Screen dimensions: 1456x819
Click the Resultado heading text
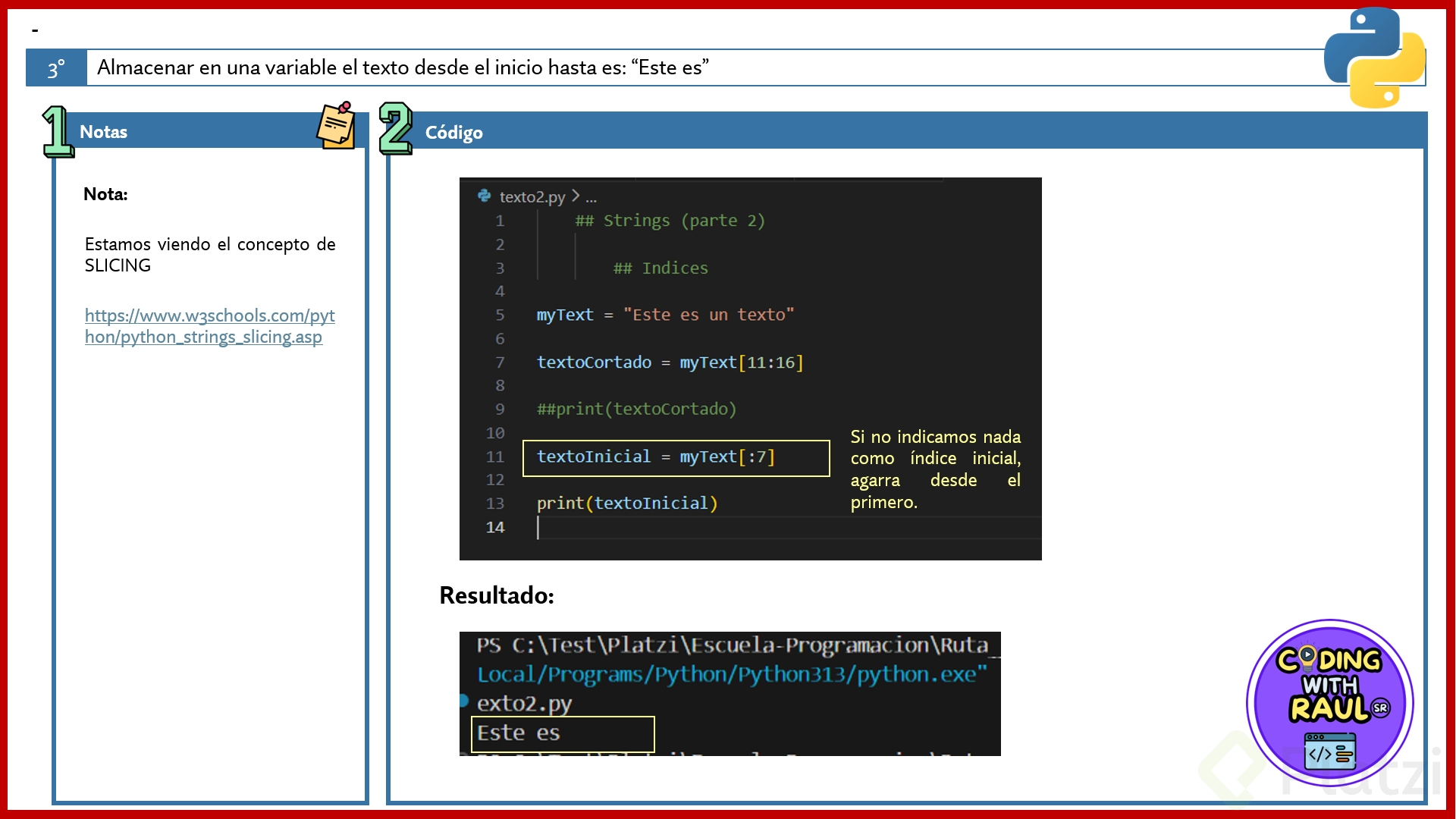(497, 595)
